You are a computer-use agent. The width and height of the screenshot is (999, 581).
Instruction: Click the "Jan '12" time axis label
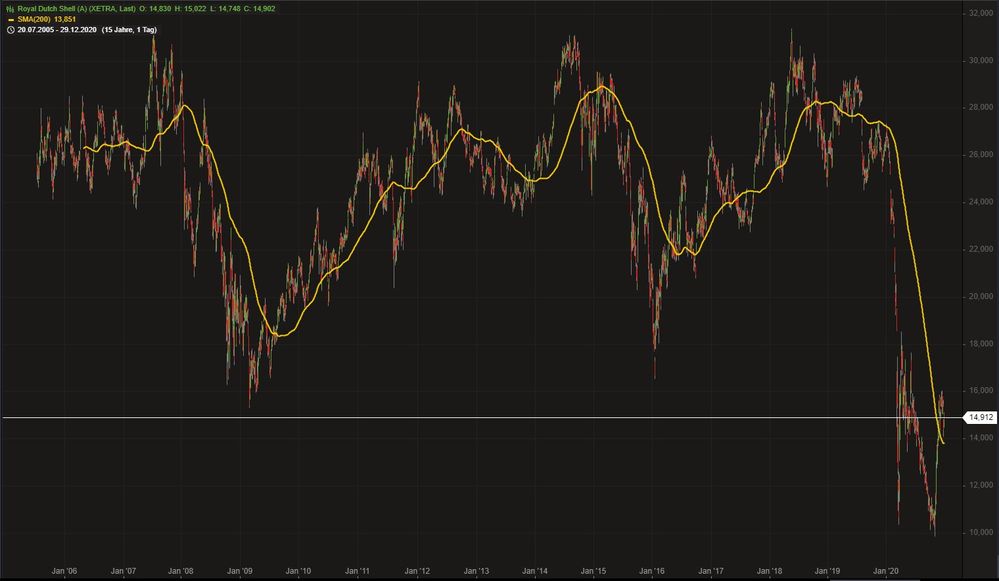(x=417, y=571)
